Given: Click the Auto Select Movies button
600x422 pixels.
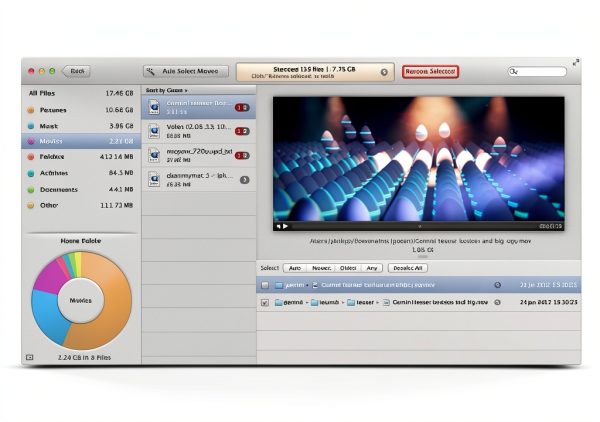Looking at the screenshot, I should pyautogui.click(x=186, y=72).
